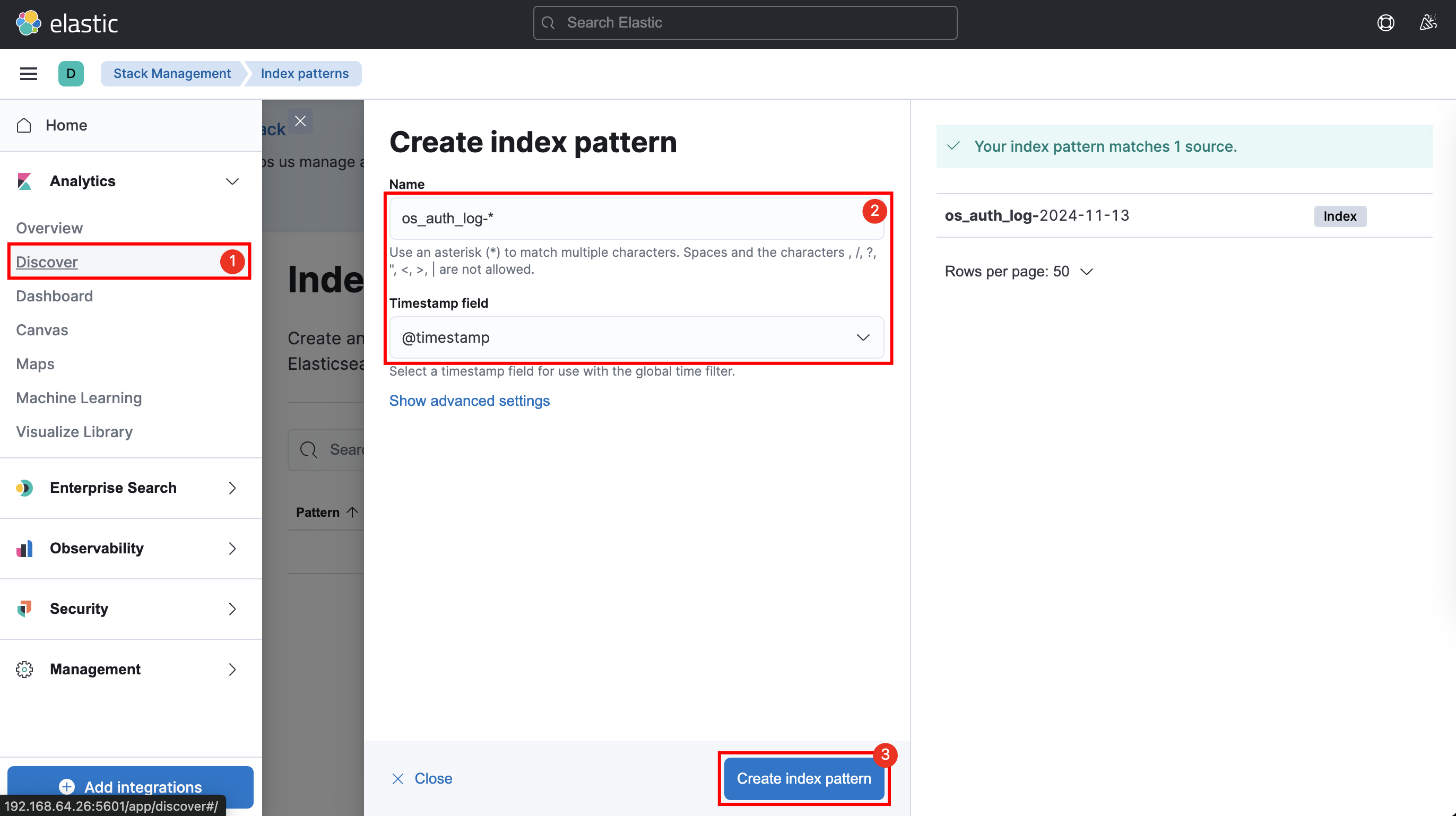The width and height of the screenshot is (1456, 816).
Task: Click Stack Management breadcrumb
Action: (x=172, y=73)
